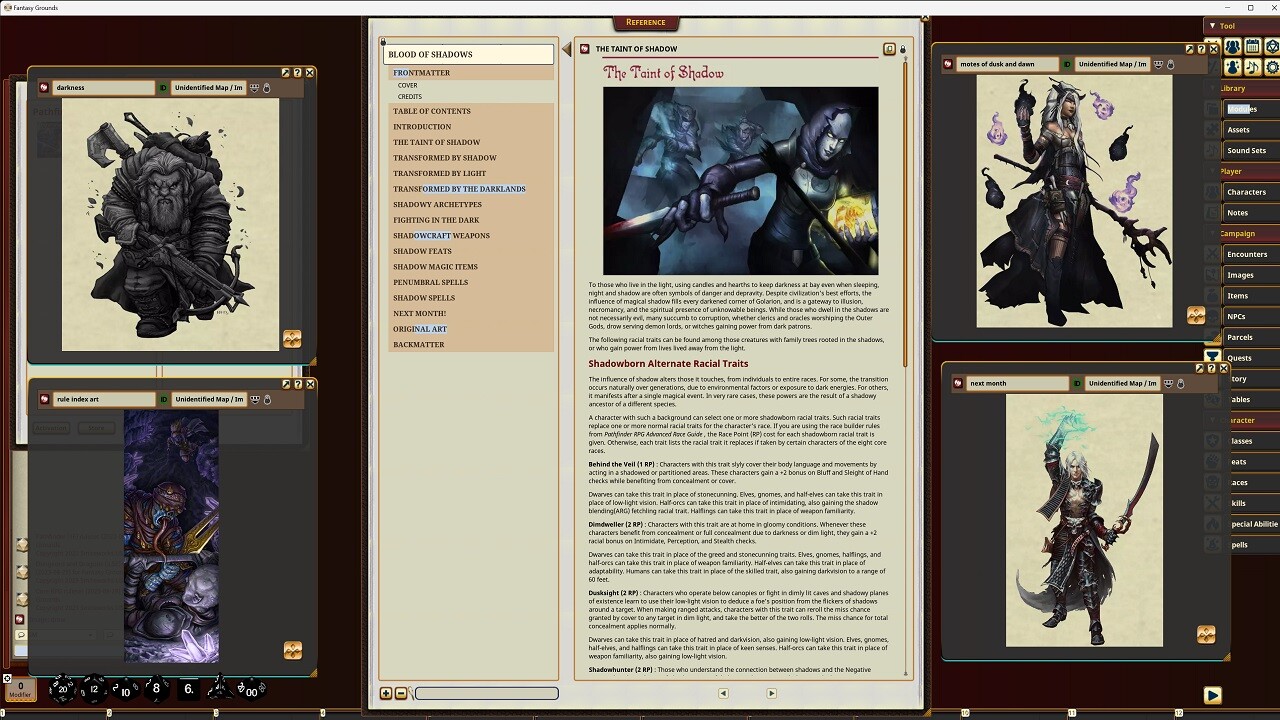Click the index search input field
1280x720 pixels.
tap(486, 694)
